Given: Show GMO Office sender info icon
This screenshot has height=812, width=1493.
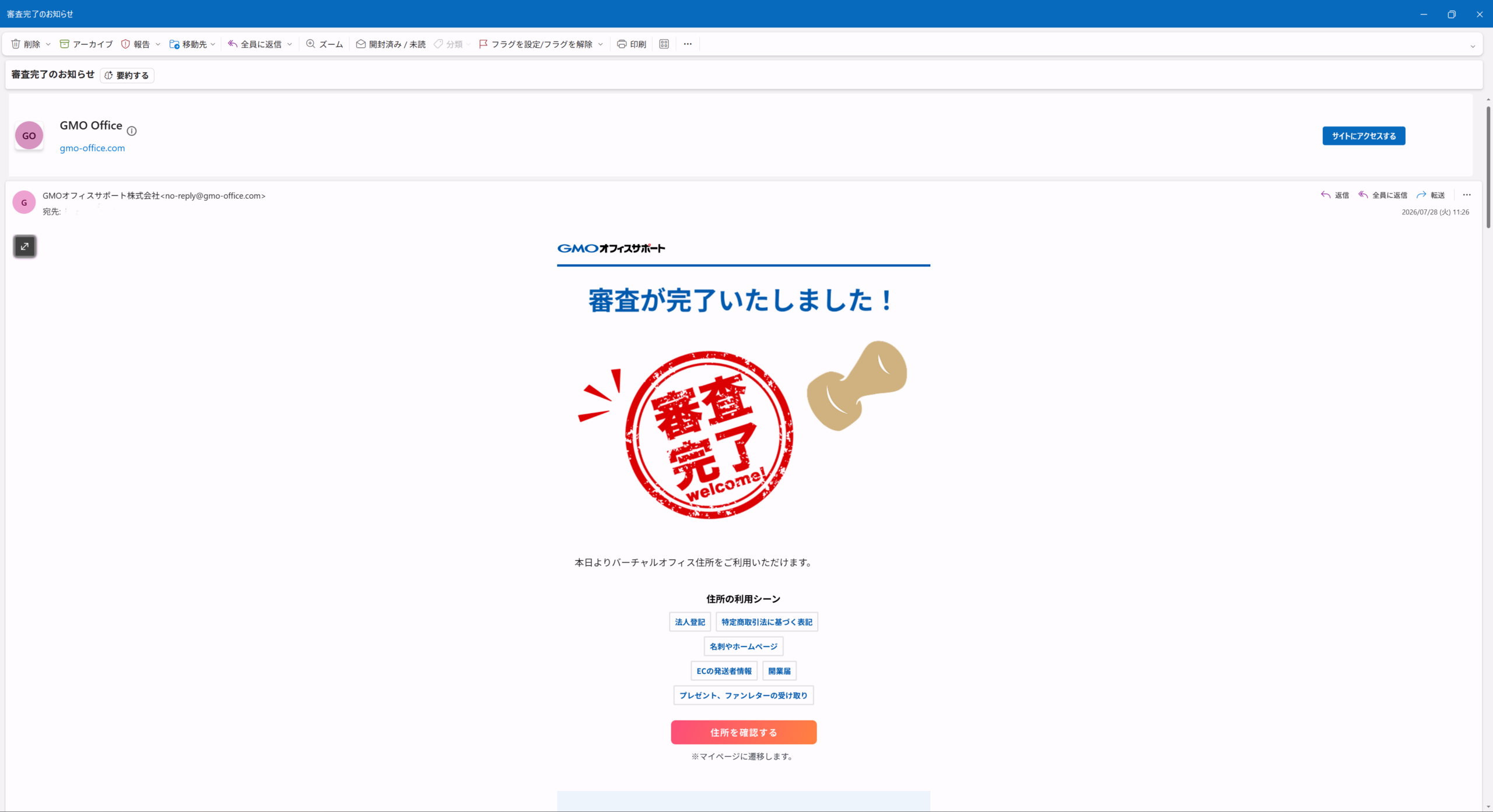Looking at the screenshot, I should click(x=132, y=131).
